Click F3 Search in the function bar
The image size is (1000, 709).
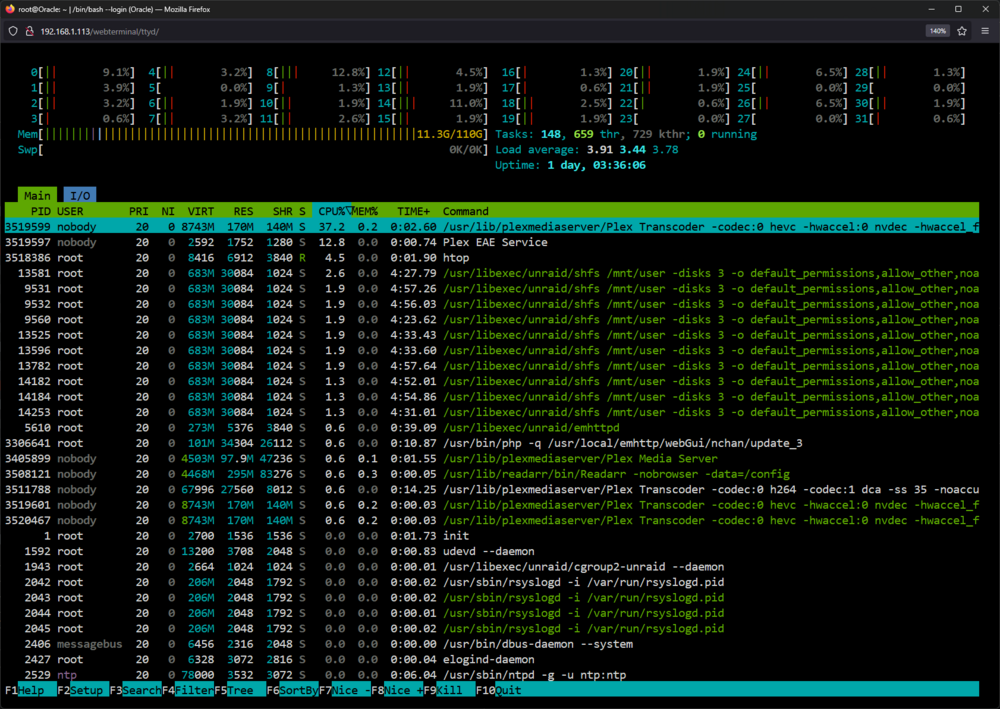tap(135, 690)
